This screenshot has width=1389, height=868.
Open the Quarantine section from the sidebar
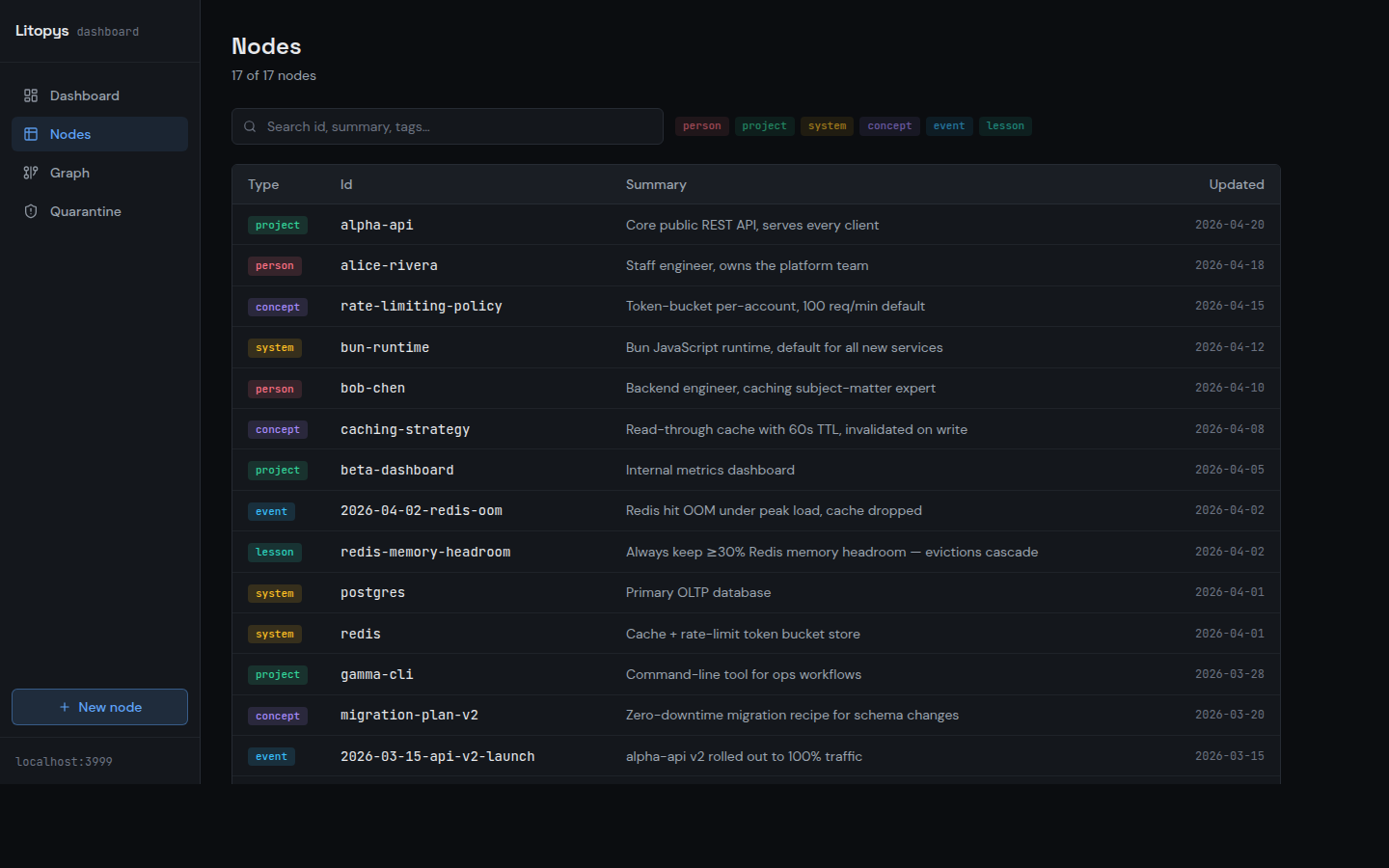tap(85, 210)
